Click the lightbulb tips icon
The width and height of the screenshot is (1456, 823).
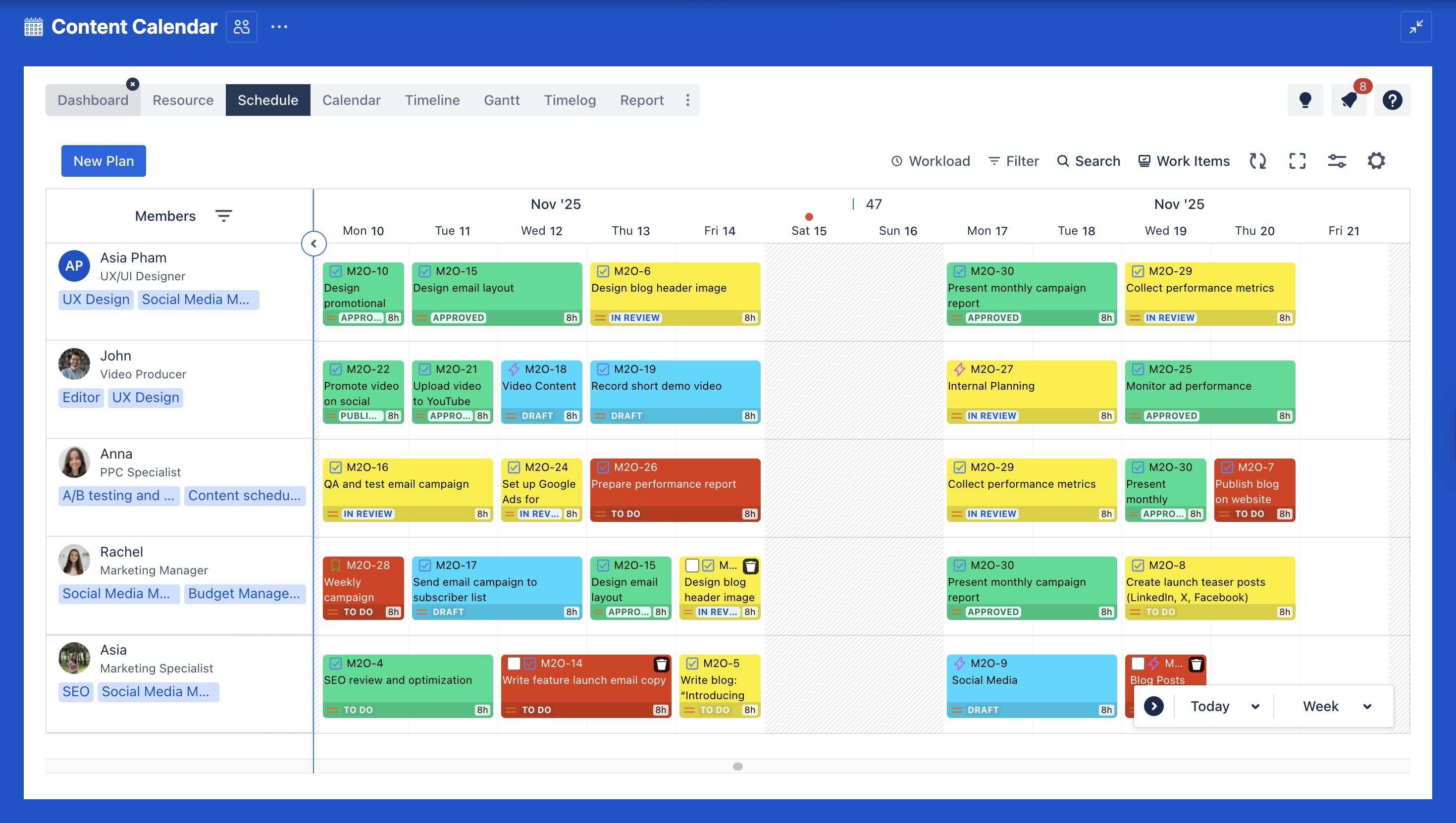pos(1305,100)
